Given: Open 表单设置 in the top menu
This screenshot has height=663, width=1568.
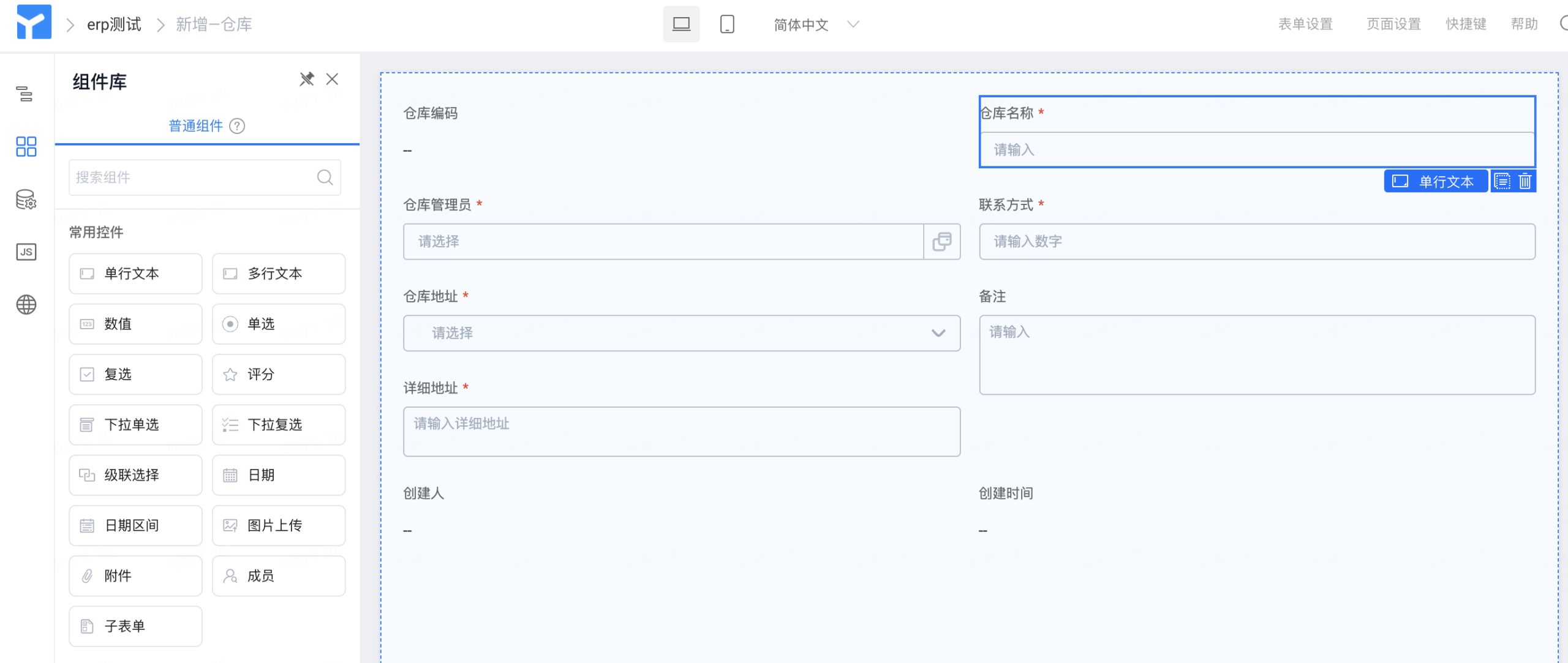Looking at the screenshot, I should pyautogui.click(x=1305, y=24).
